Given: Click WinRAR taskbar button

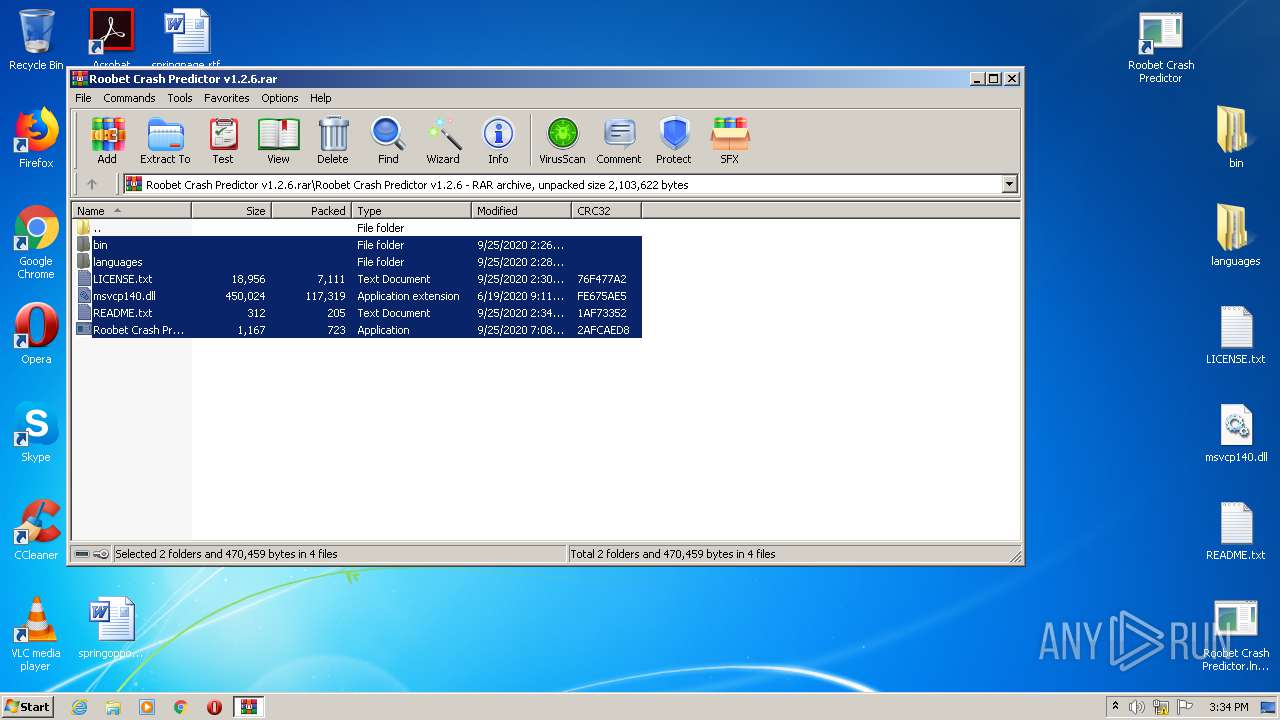Looking at the screenshot, I should click(248, 706).
